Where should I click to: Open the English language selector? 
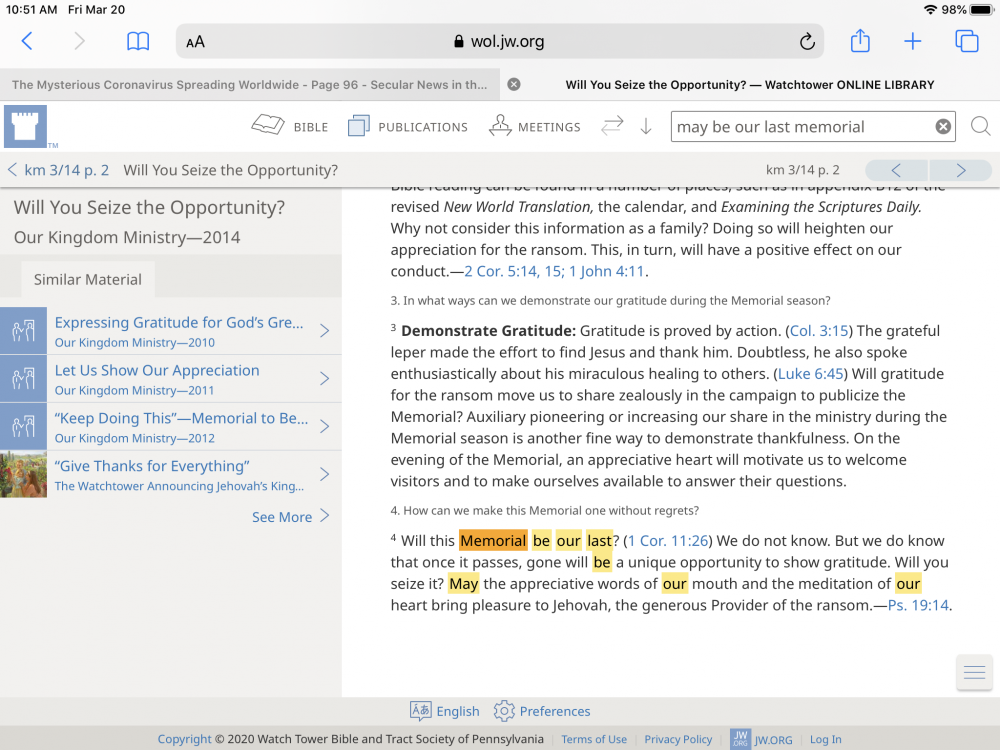445,711
